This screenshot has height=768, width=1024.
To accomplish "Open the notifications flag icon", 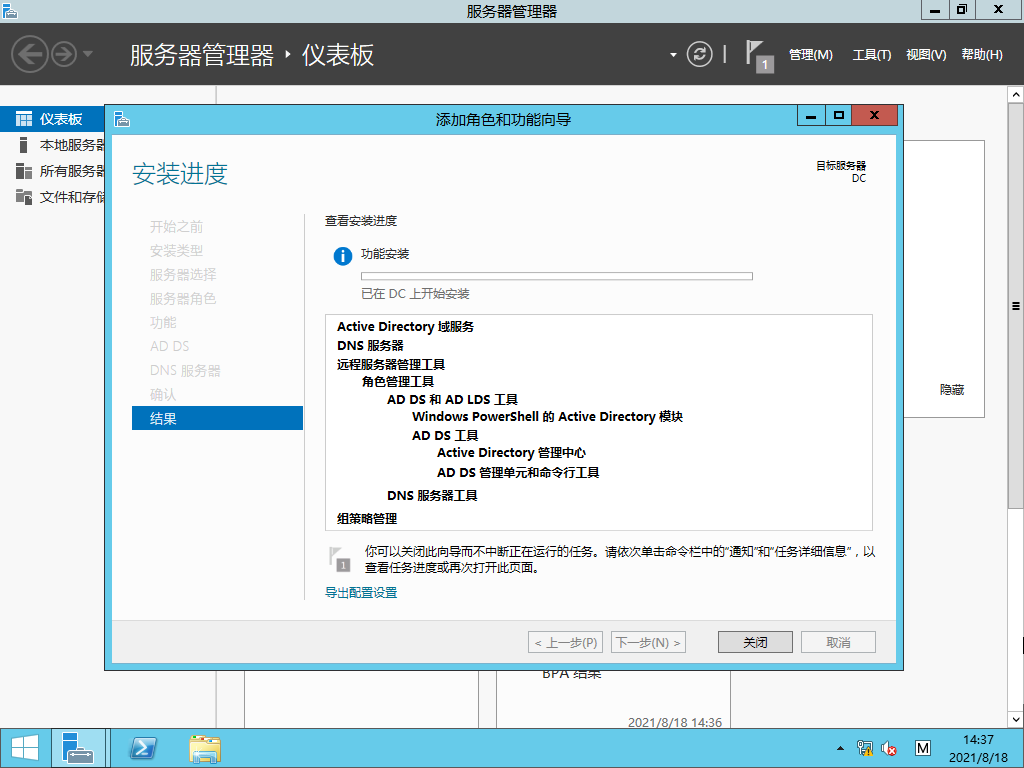I will click(759, 56).
